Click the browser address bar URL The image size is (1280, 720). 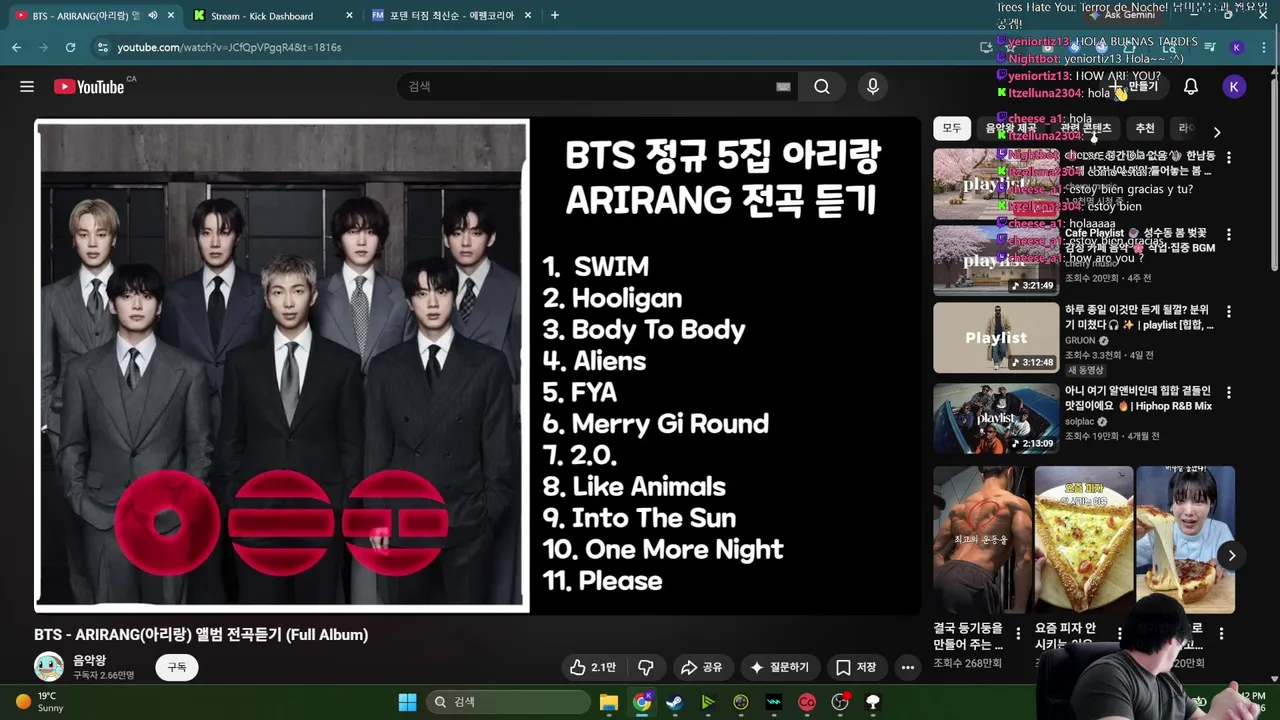point(229,47)
